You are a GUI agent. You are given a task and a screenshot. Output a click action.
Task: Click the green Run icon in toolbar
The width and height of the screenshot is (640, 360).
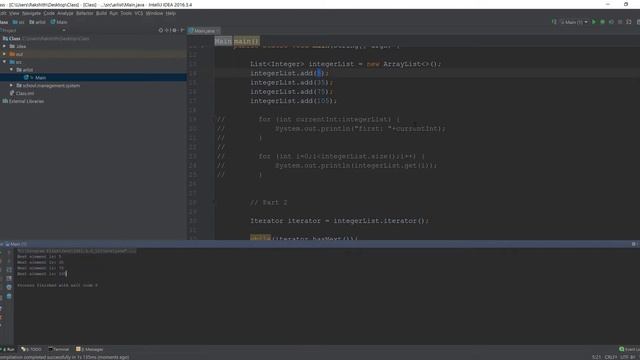(x=594, y=22)
